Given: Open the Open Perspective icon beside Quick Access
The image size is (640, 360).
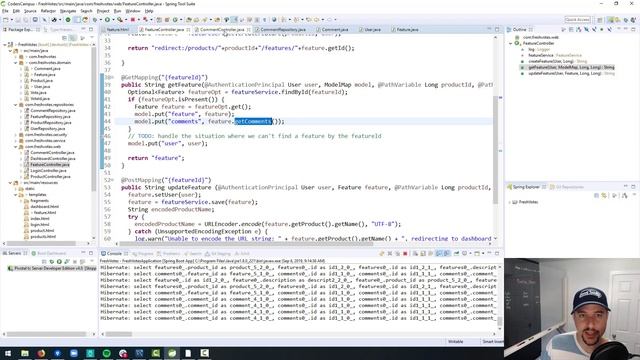Looking at the screenshot, I should coord(600,20).
